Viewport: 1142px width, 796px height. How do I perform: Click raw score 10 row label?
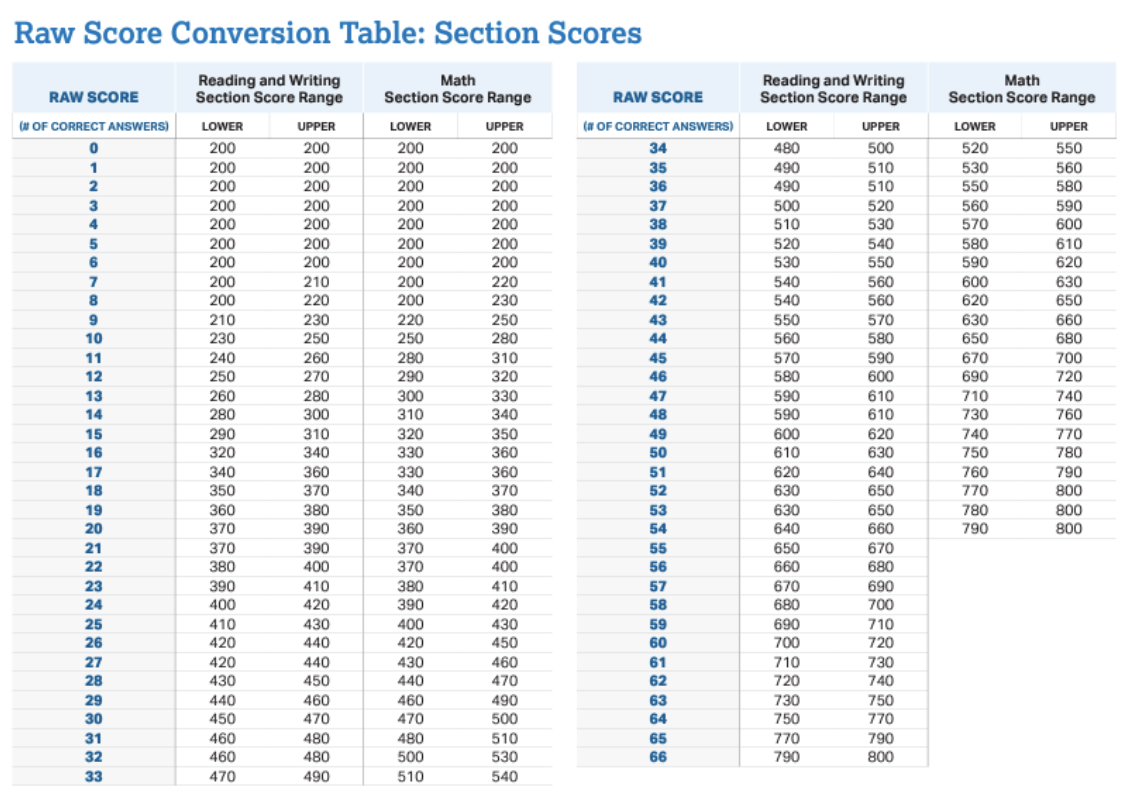point(93,338)
